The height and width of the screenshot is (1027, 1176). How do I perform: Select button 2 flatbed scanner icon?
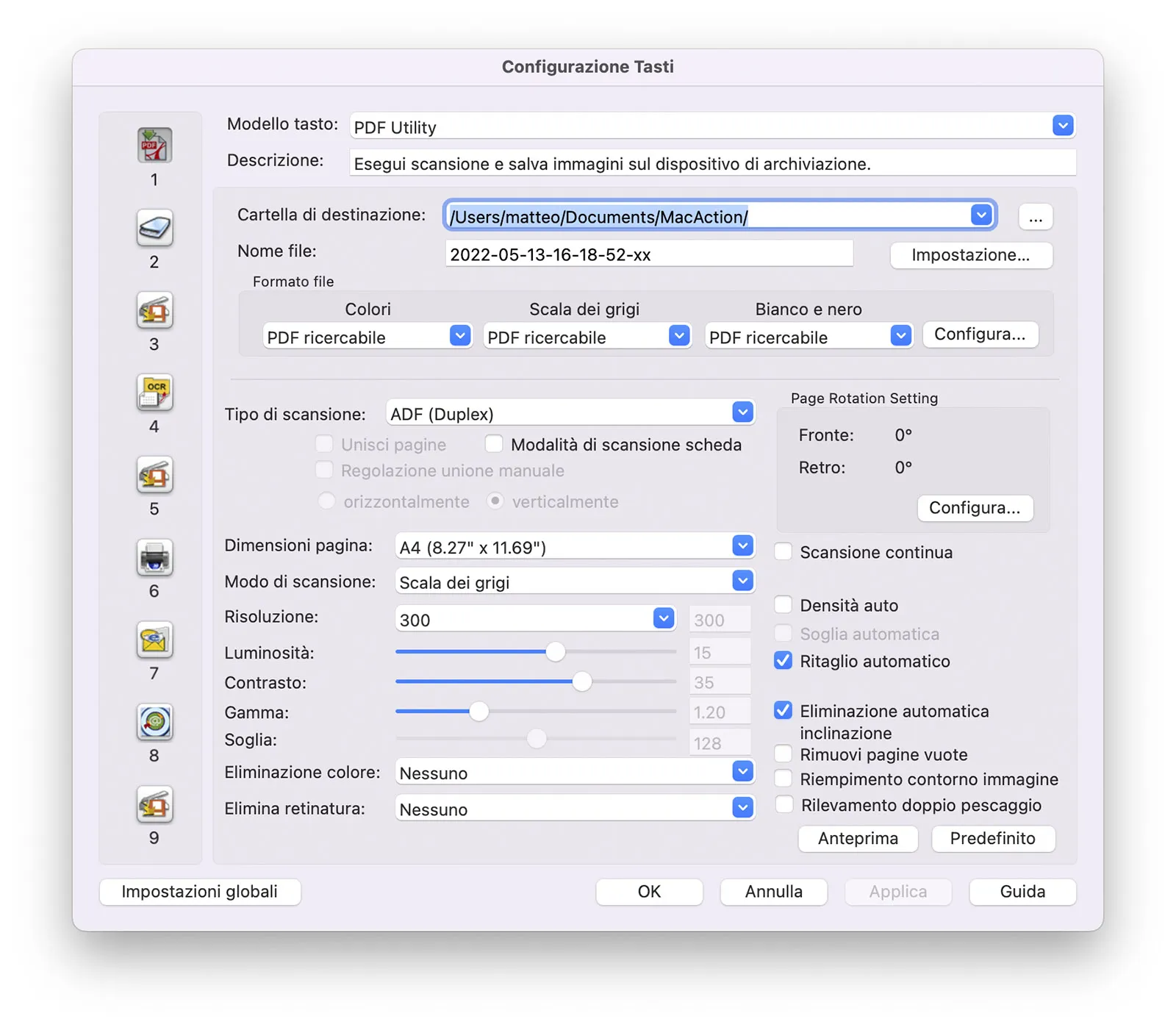click(154, 228)
